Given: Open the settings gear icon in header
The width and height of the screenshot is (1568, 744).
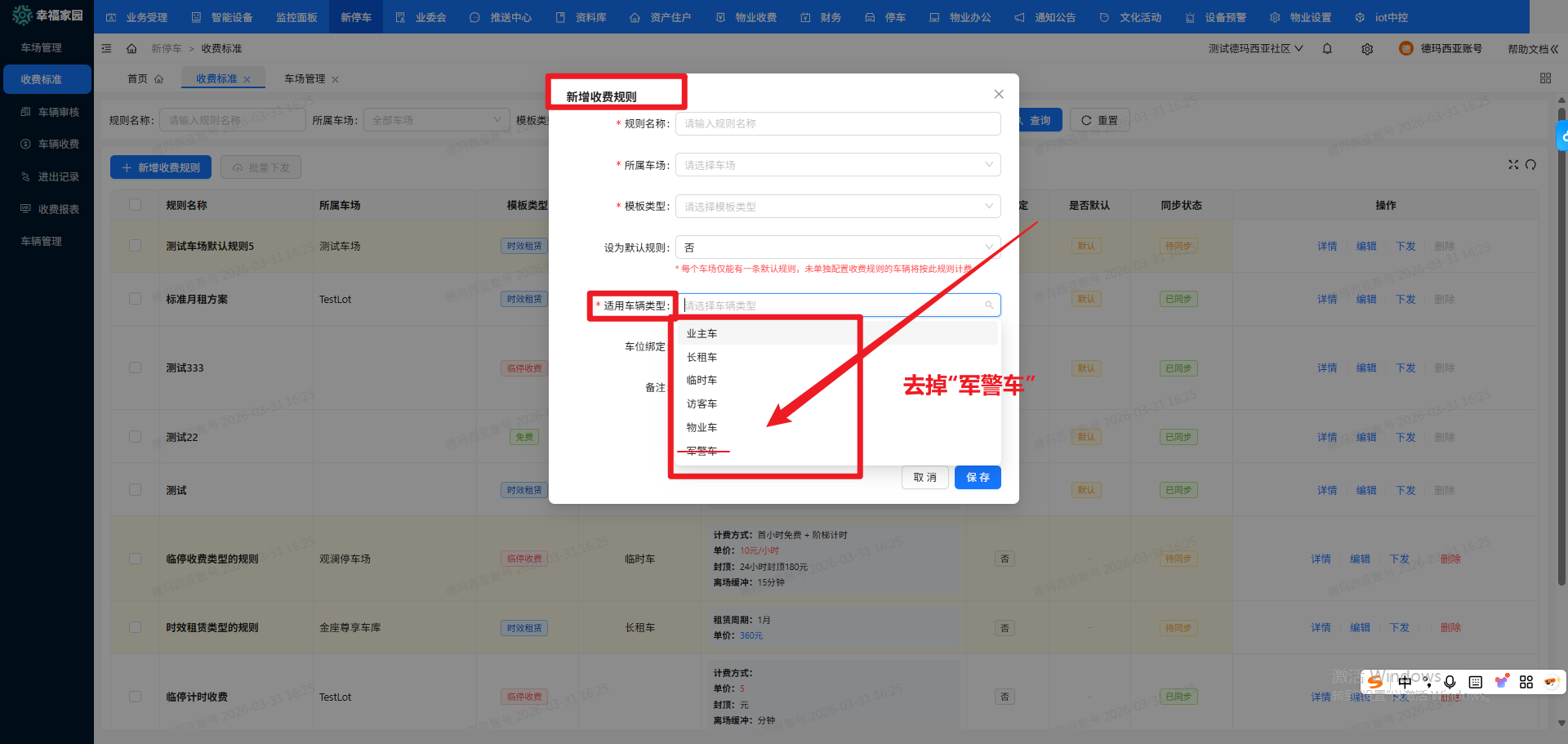Looking at the screenshot, I should coord(1367,49).
